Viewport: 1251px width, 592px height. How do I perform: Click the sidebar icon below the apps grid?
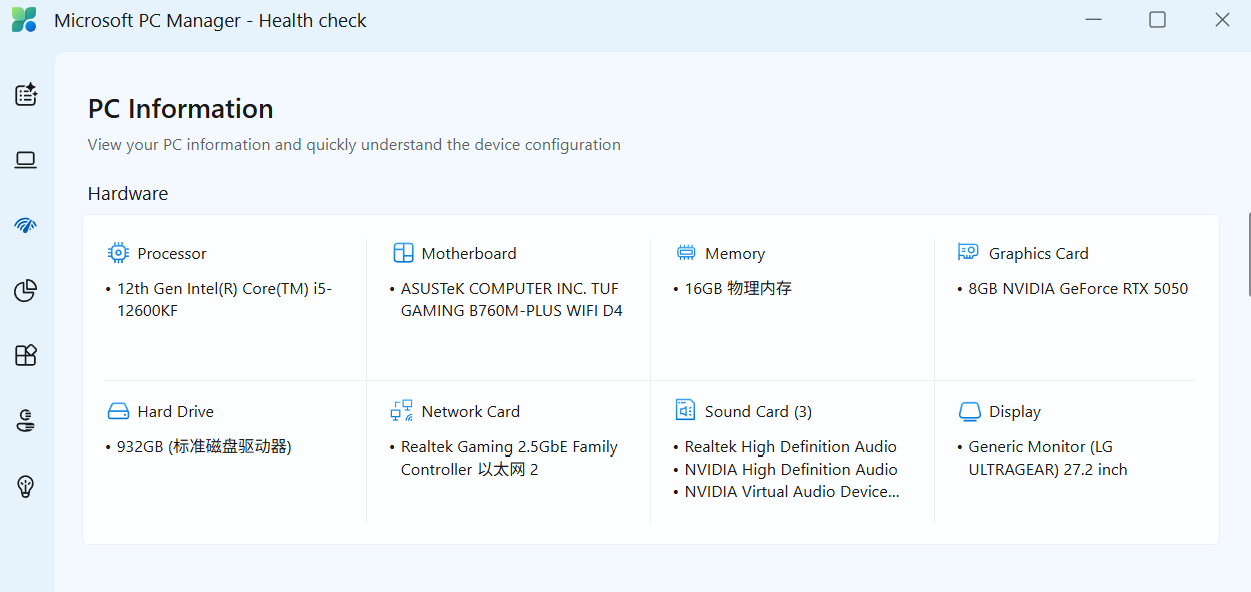click(26, 421)
